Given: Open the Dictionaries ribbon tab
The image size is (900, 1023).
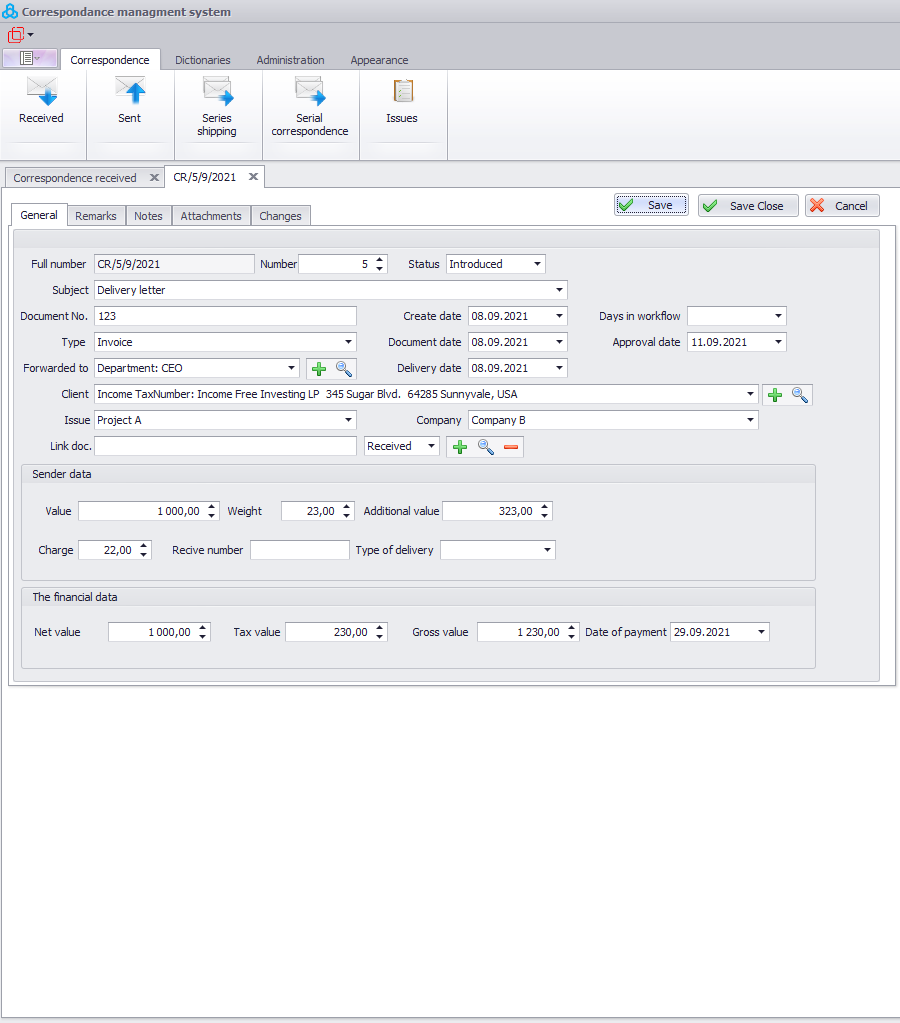Looking at the screenshot, I should click(x=203, y=60).
